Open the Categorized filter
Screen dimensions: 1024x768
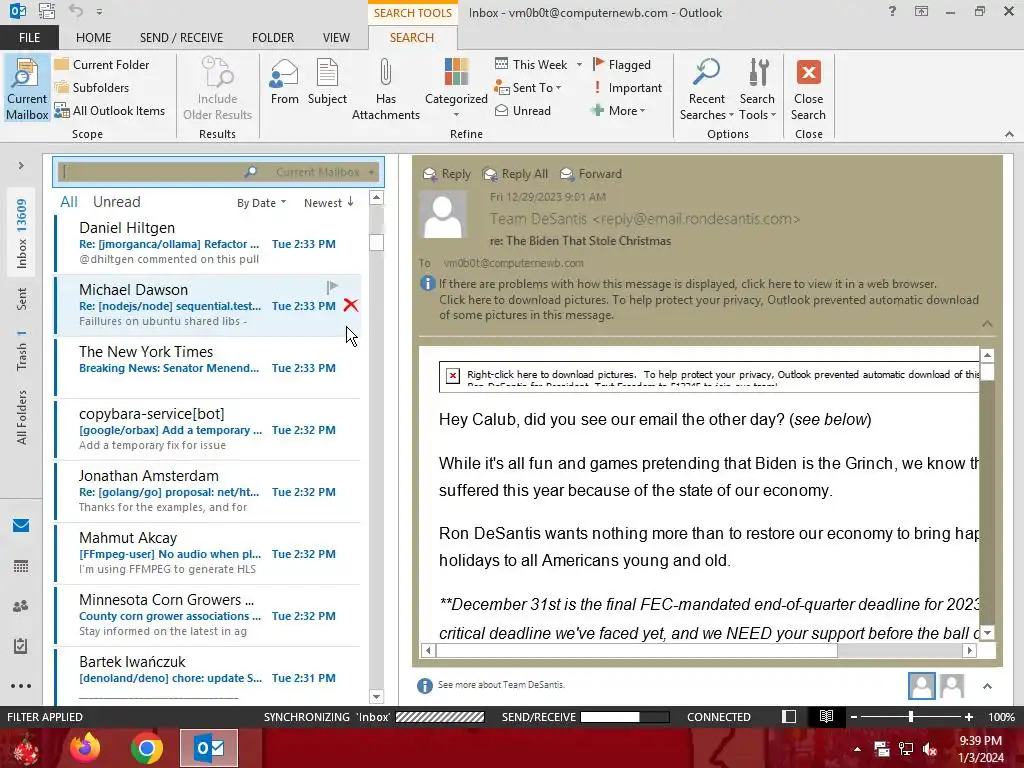coord(456,88)
